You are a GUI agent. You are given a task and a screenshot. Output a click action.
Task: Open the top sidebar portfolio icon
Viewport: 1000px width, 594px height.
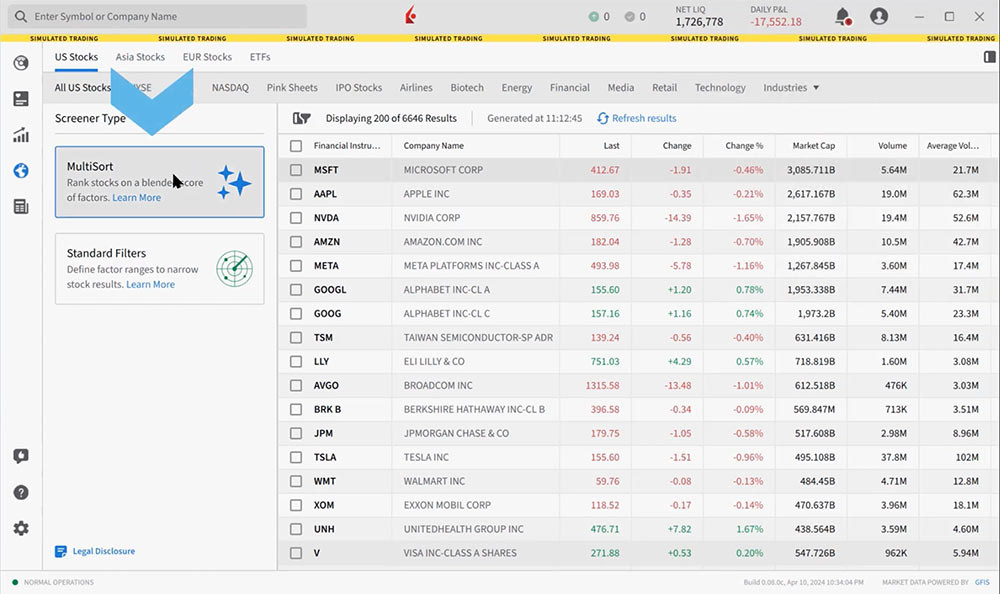click(21, 63)
